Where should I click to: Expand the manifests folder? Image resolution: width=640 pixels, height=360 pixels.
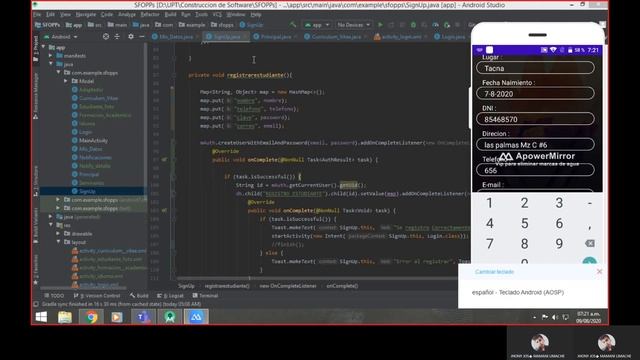(51, 56)
